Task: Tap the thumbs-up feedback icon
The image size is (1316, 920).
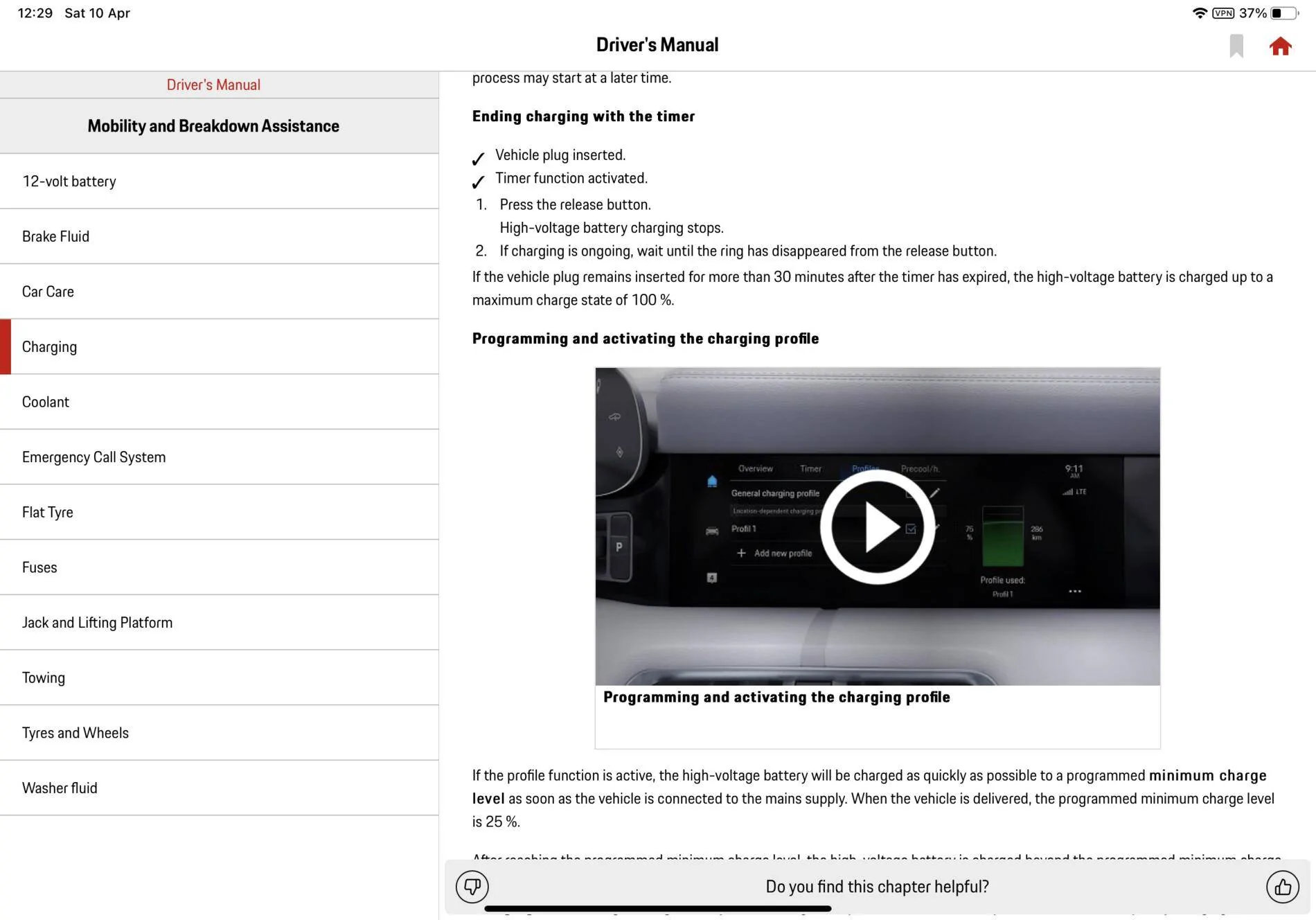Action: (x=1282, y=886)
